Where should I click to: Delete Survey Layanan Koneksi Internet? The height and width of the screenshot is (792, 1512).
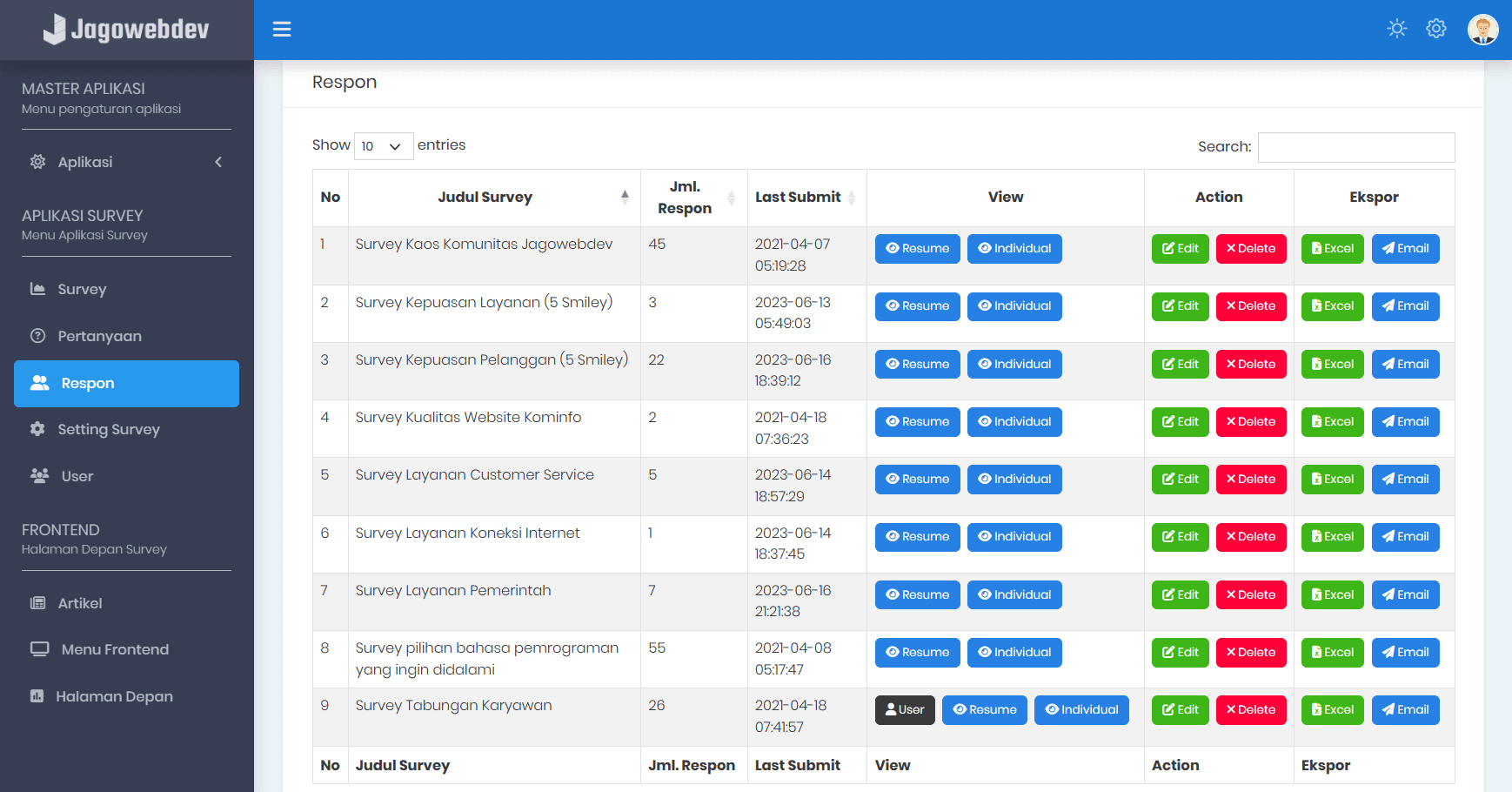click(x=1251, y=537)
